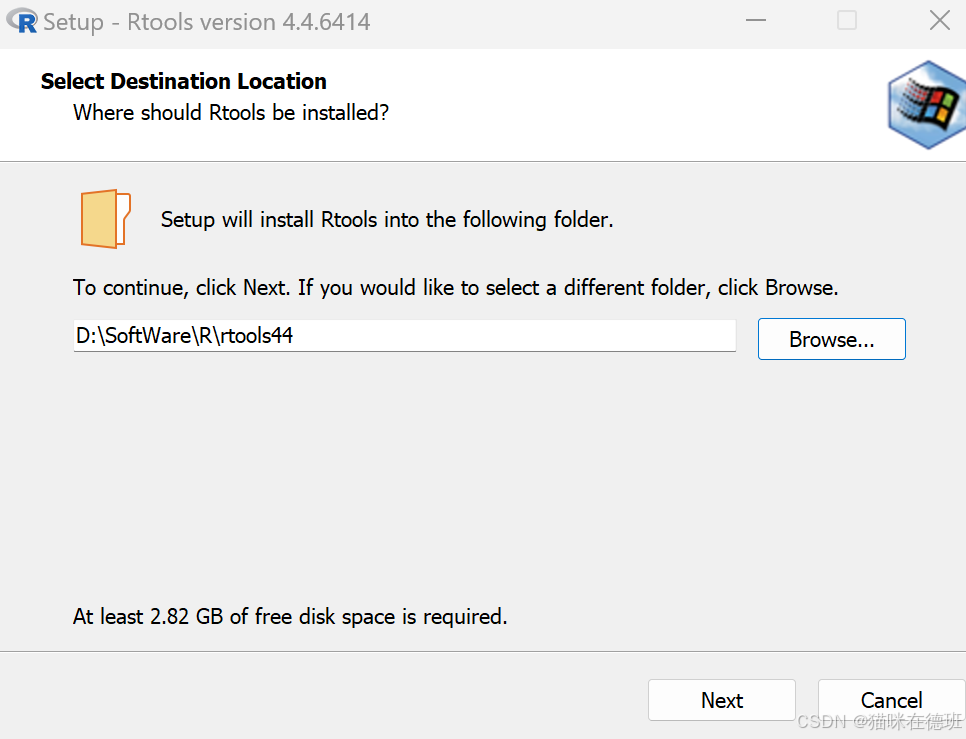Click the Rtools installer hexagon logo
Screen dimensions: 966x739
(x=926, y=105)
